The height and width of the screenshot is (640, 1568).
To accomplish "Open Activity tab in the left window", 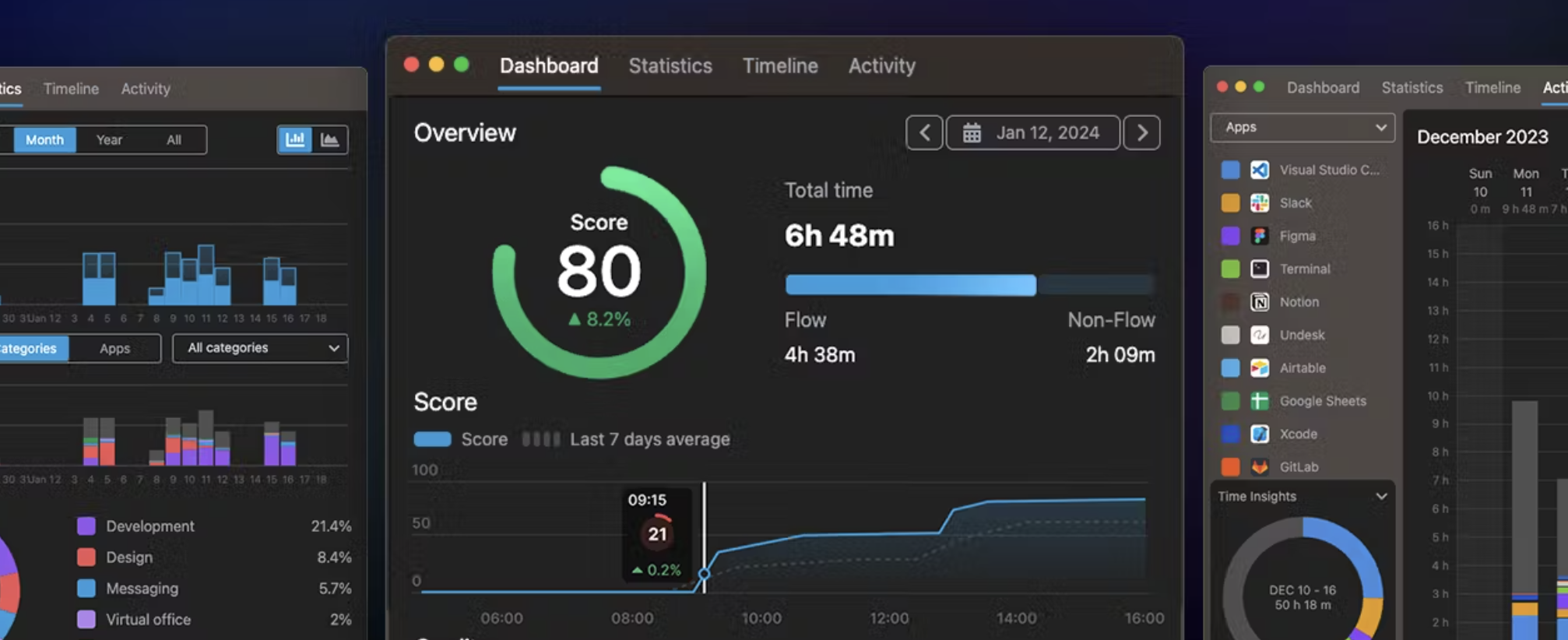I will [146, 89].
